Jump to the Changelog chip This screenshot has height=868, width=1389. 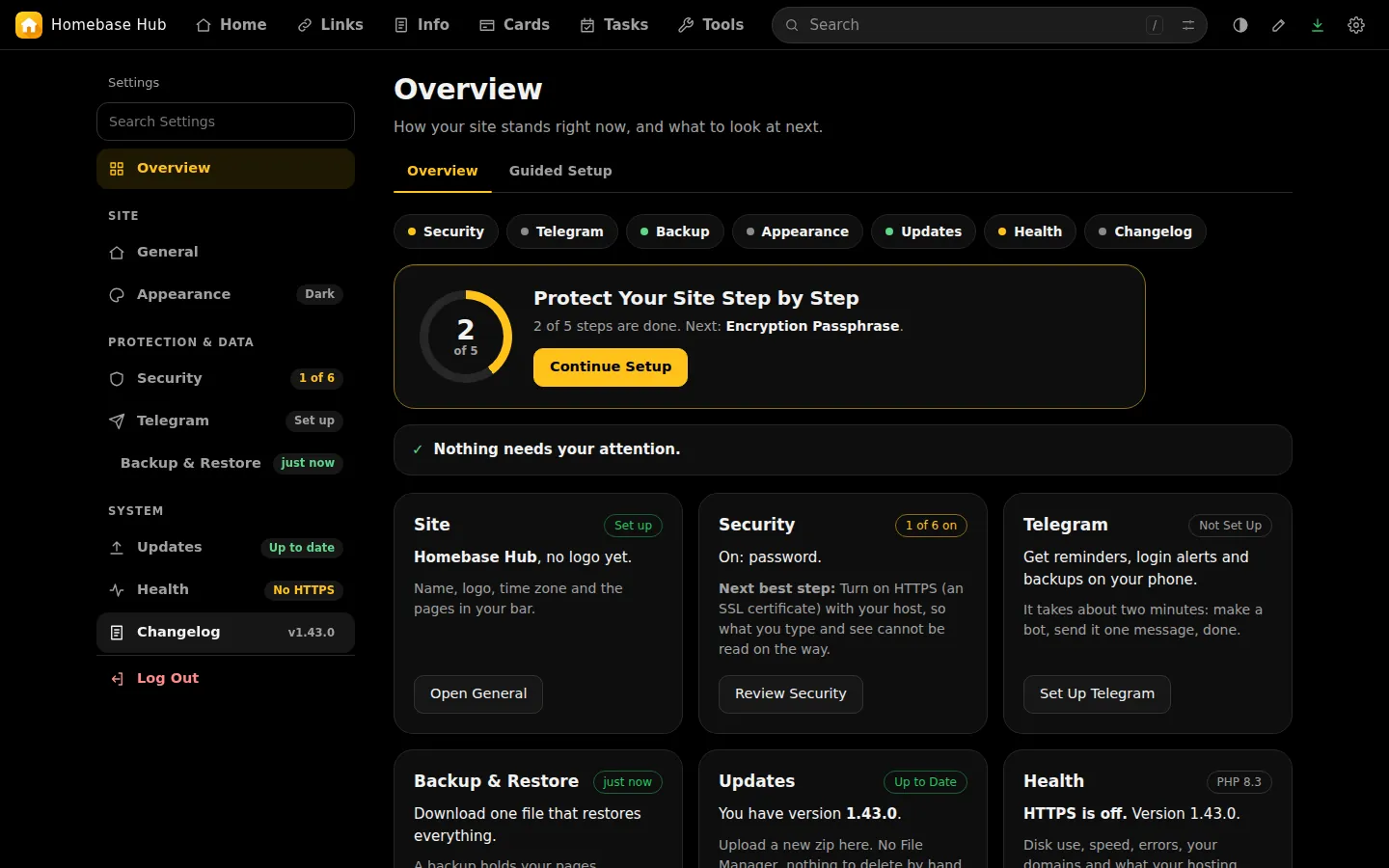coord(1145,231)
